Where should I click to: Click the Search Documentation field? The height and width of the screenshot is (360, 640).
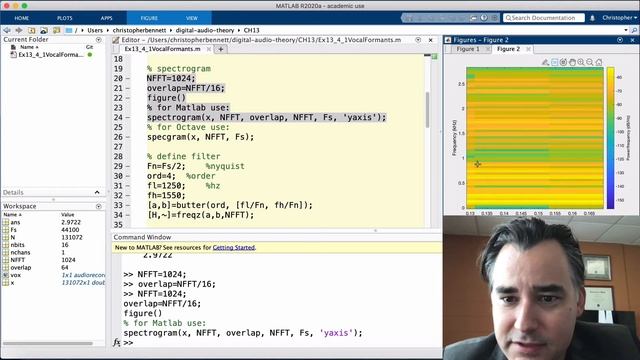(544, 18)
